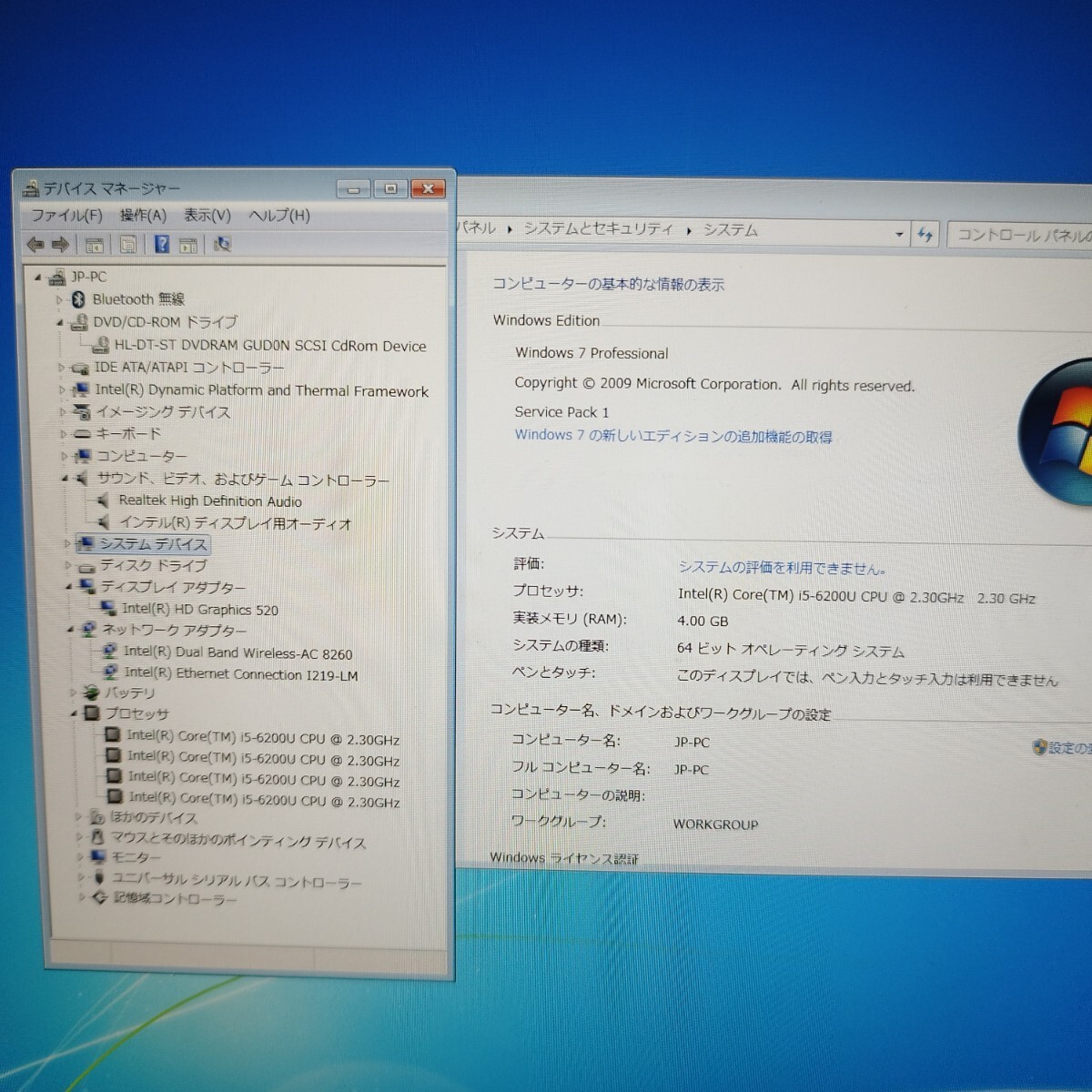
Task: Click the Forward arrow in Device Manager toolbar
Action: [x=61, y=244]
